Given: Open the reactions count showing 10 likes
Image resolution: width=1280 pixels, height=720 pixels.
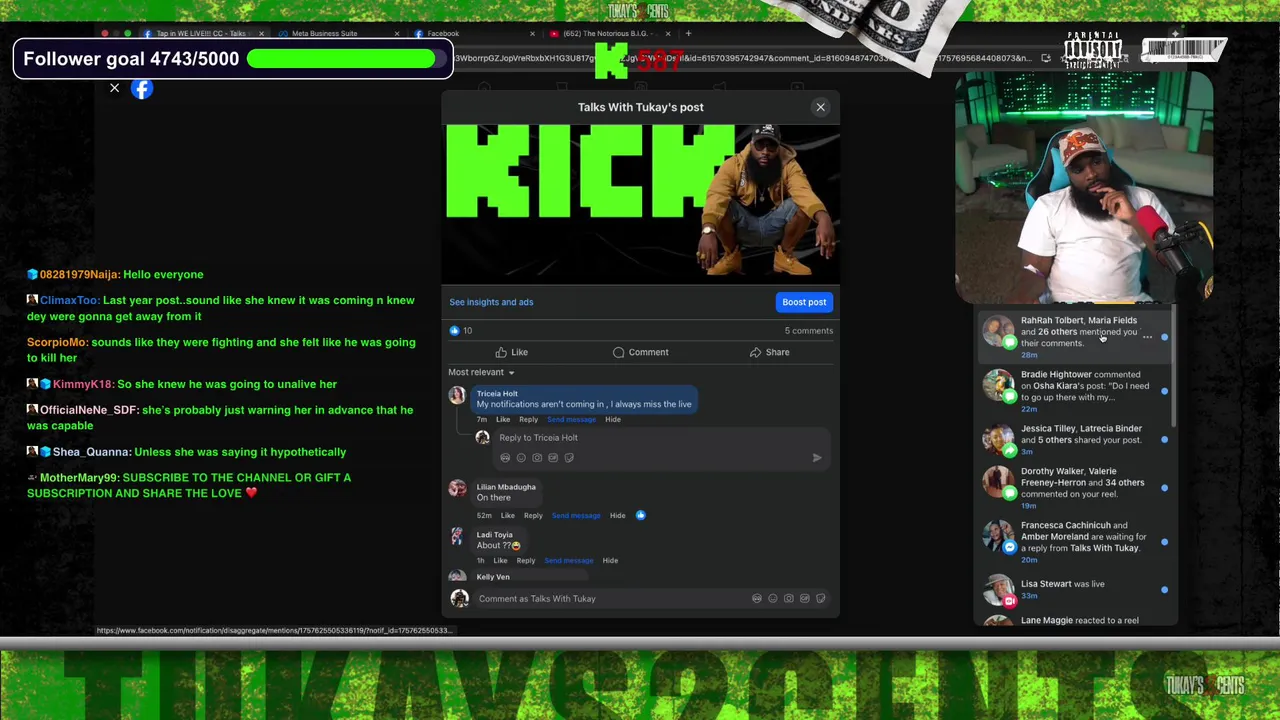Looking at the screenshot, I should click(x=461, y=331).
